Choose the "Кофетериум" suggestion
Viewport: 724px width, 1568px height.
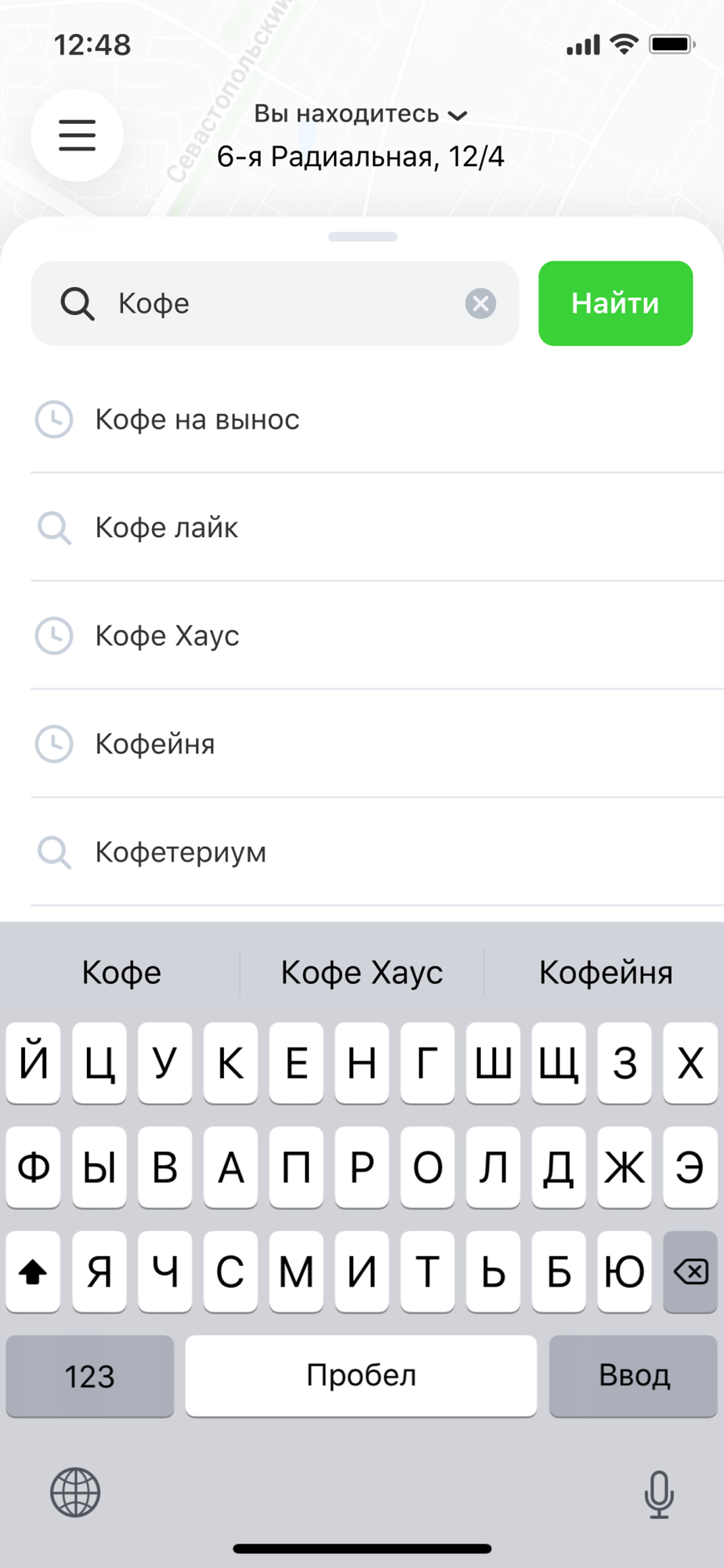[x=378, y=852]
